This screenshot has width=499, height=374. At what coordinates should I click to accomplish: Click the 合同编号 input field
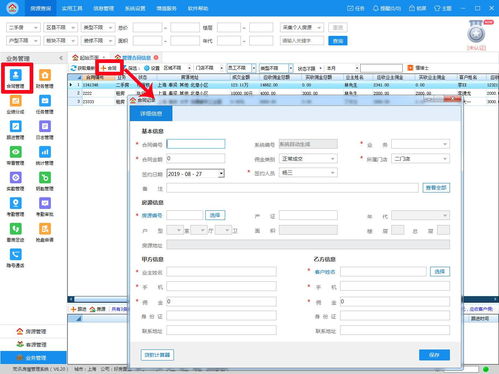click(x=196, y=144)
